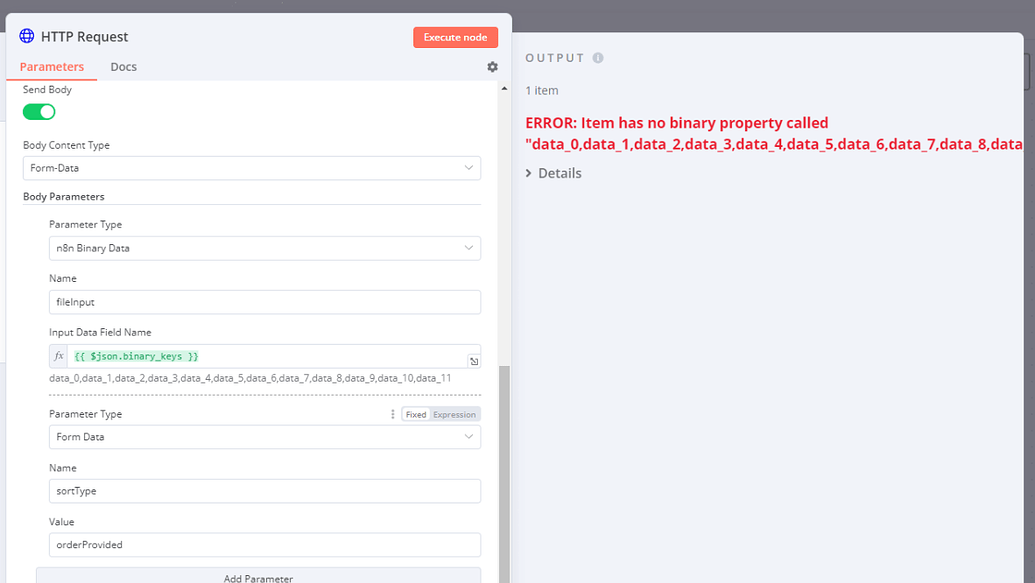Switch to the Docs tab

click(123, 66)
